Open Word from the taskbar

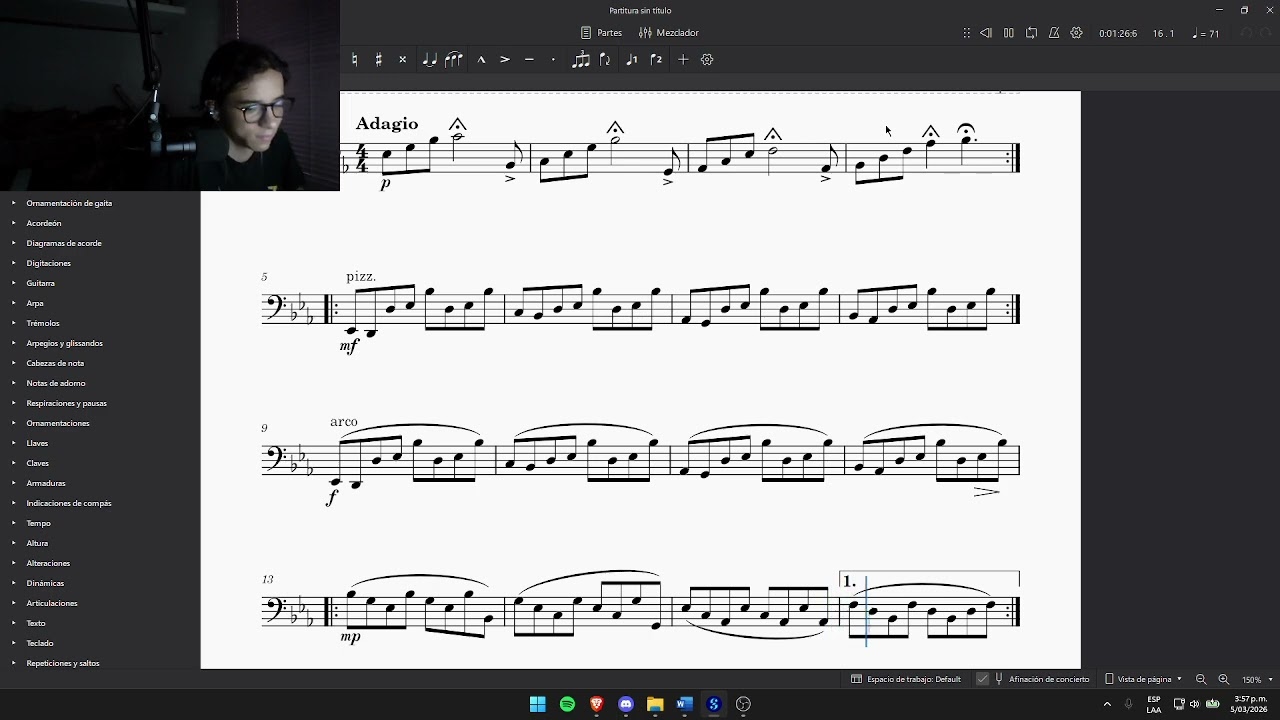tap(684, 704)
